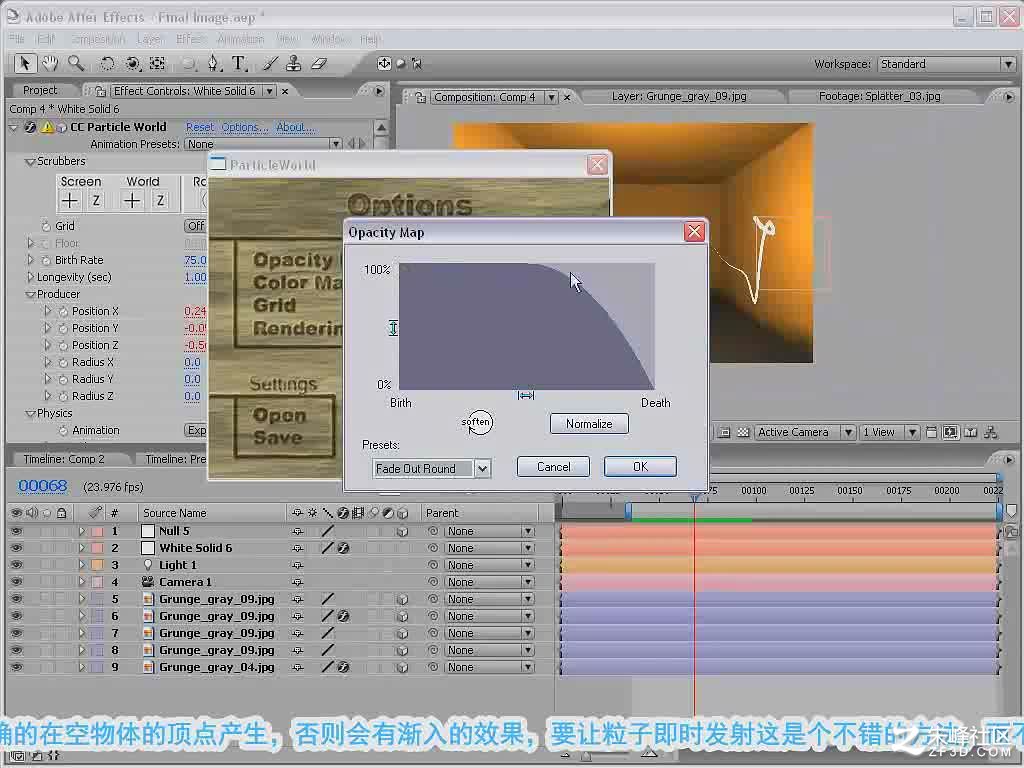Click the Normalize button
The width and height of the screenshot is (1024, 768).
[x=589, y=424]
